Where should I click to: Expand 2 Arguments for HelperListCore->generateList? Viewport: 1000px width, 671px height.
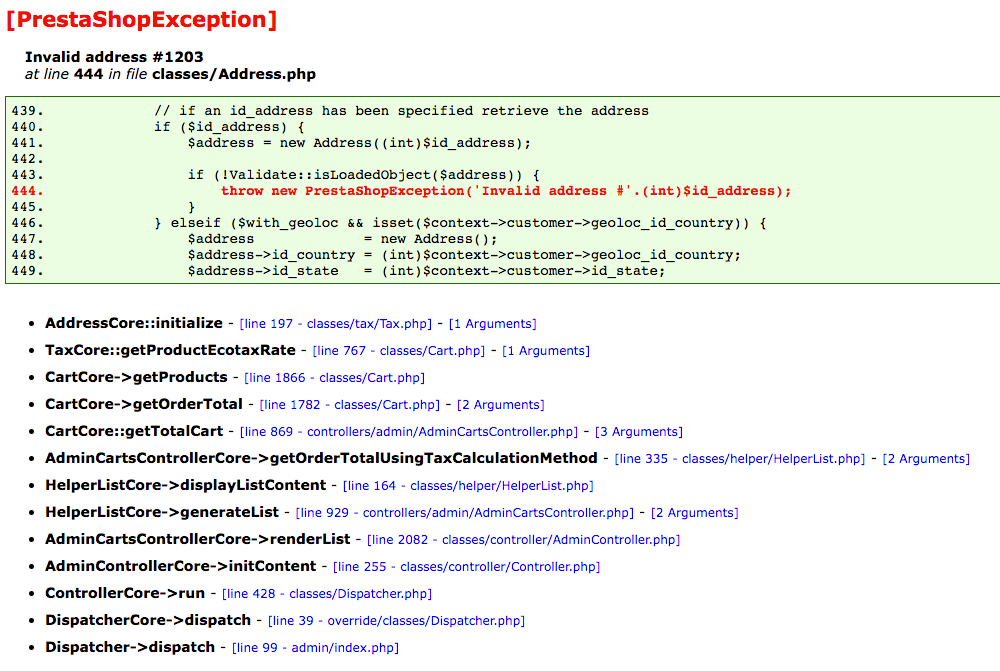coord(695,513)
